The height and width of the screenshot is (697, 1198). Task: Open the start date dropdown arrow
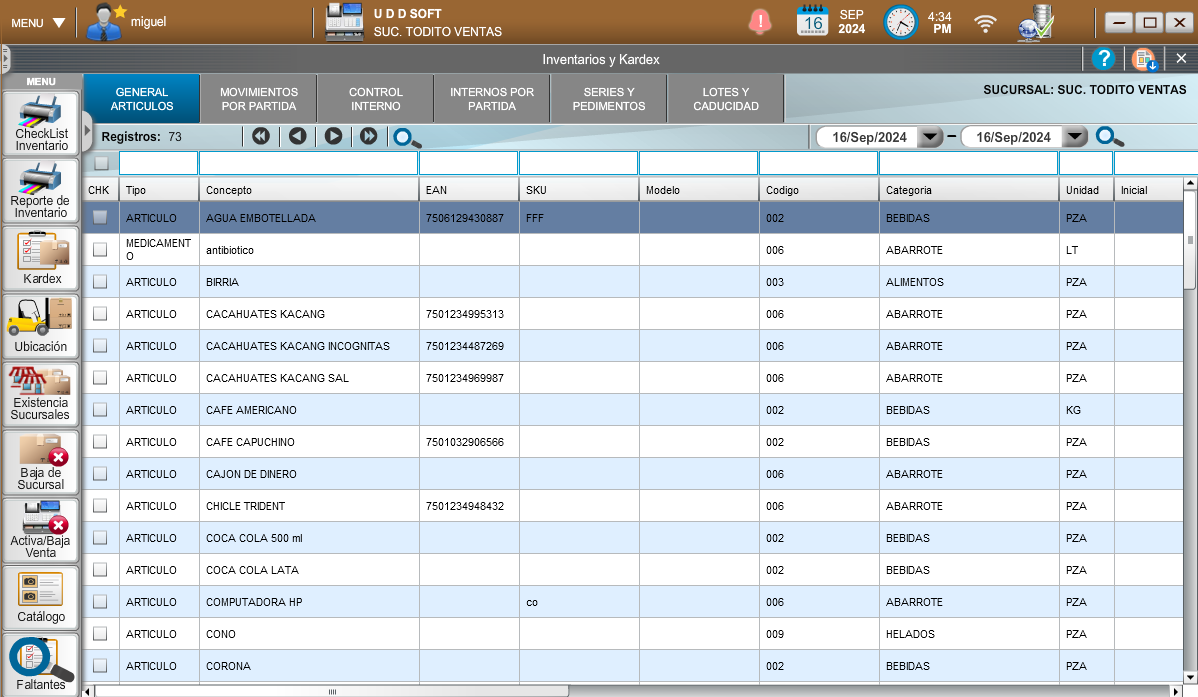coord(930,137)
